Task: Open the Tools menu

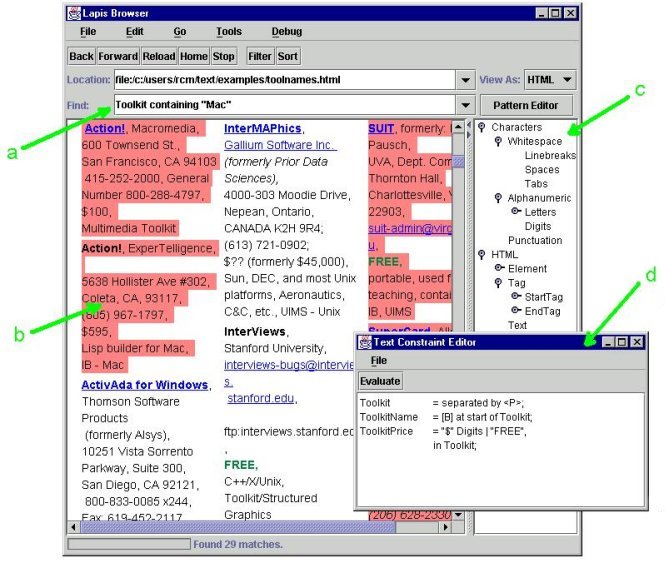Action: [228, 32]
